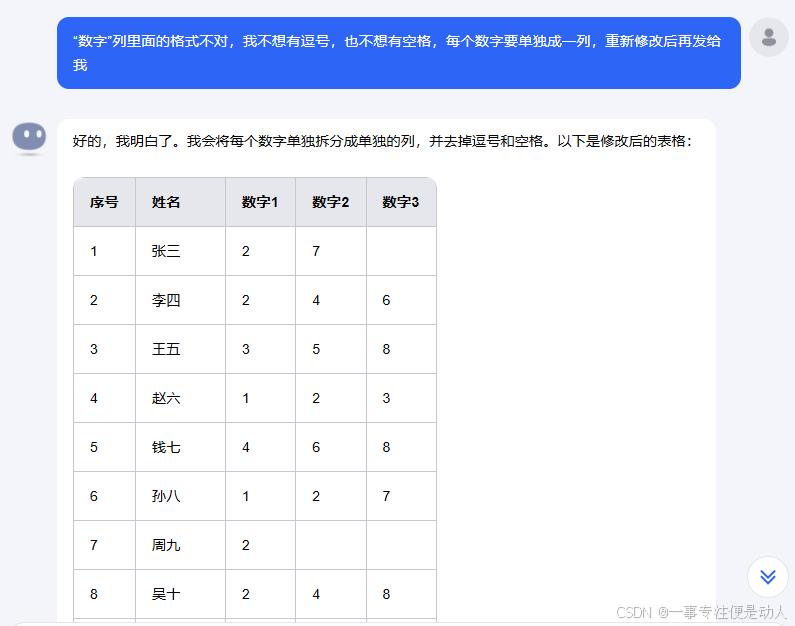Click 数字2 value '7' in 张三 row
The height and width of the screenshot is (626, 795).
pyautogui.click(x=331, y=251)
